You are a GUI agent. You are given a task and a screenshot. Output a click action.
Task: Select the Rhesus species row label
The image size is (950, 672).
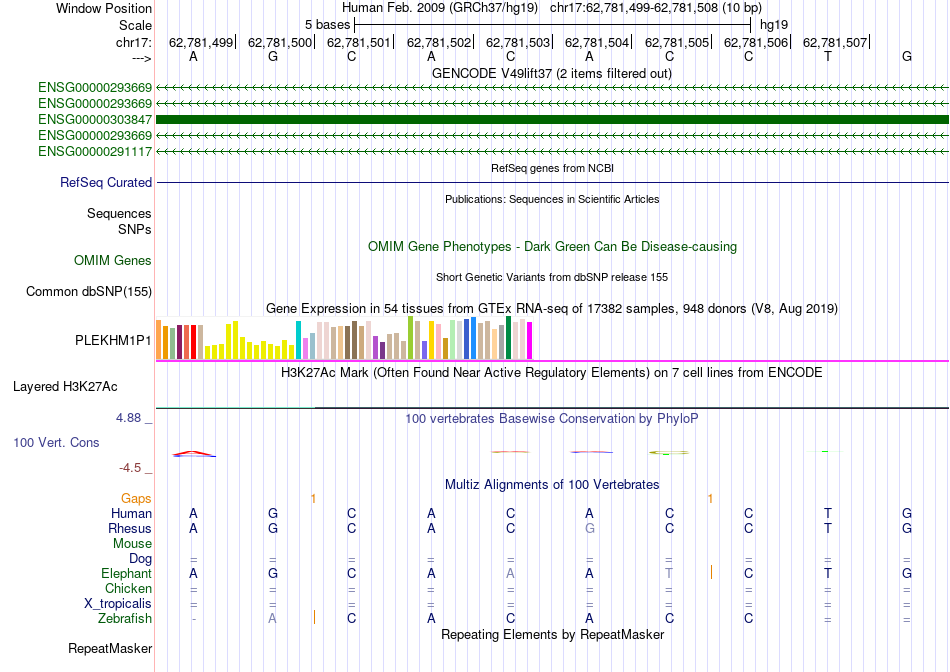130,528
